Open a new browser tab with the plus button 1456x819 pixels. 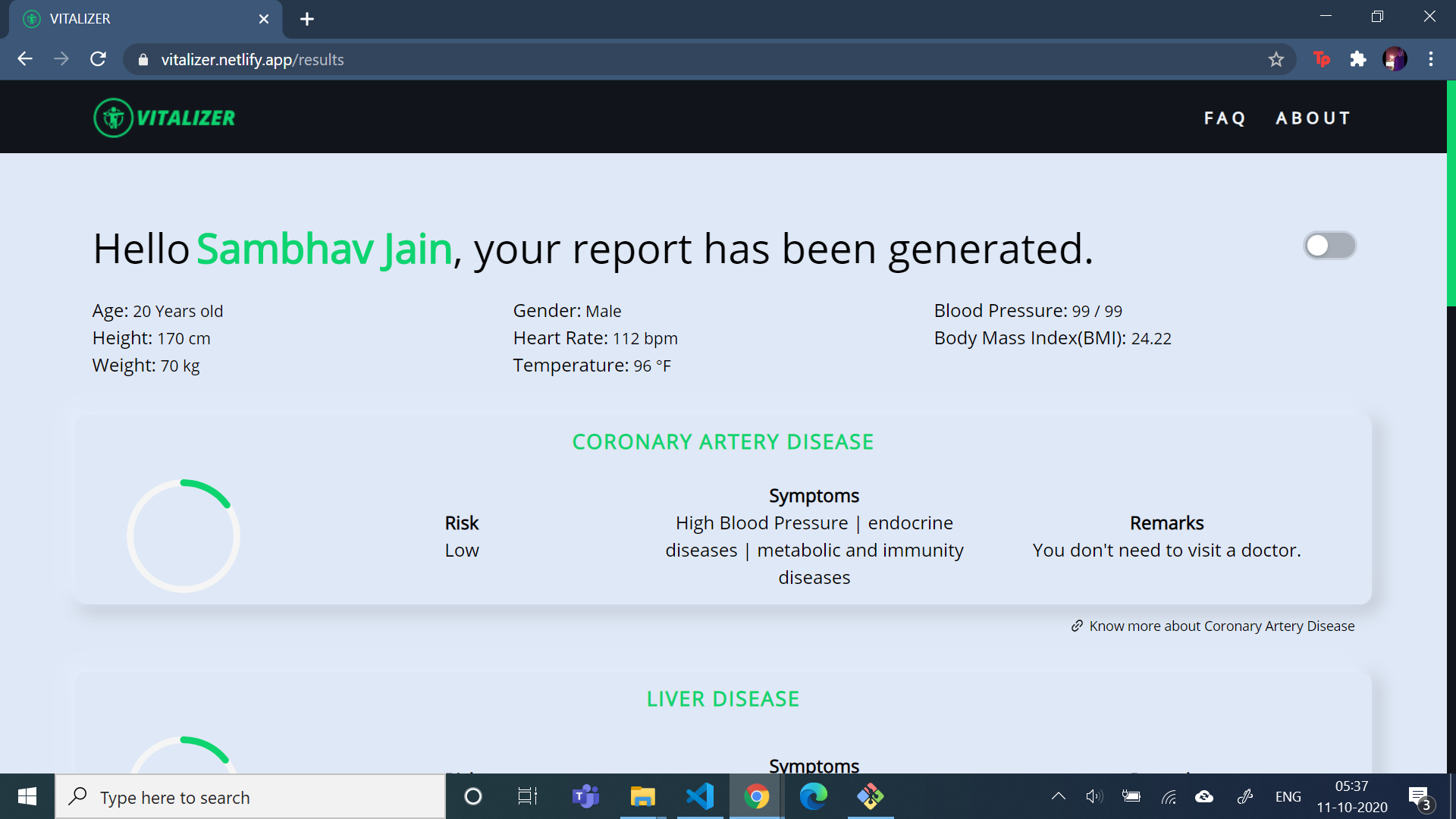click(x=307, y=19)
